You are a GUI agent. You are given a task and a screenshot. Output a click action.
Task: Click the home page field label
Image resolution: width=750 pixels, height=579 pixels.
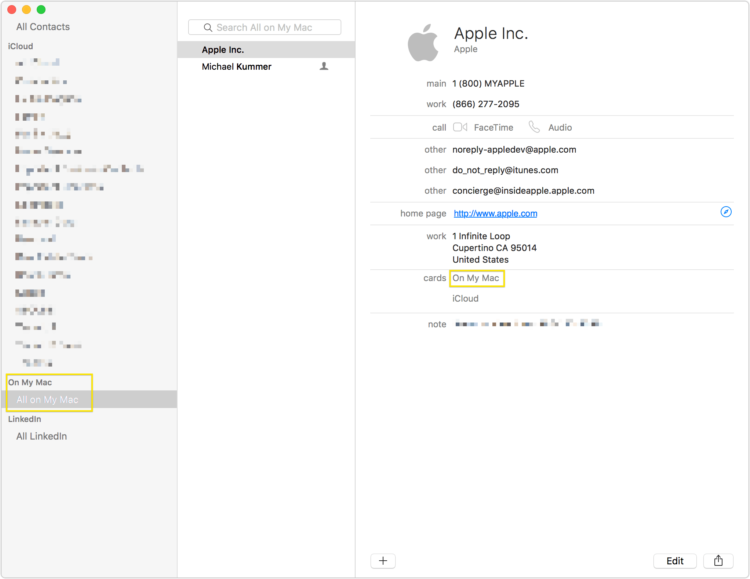423,213
